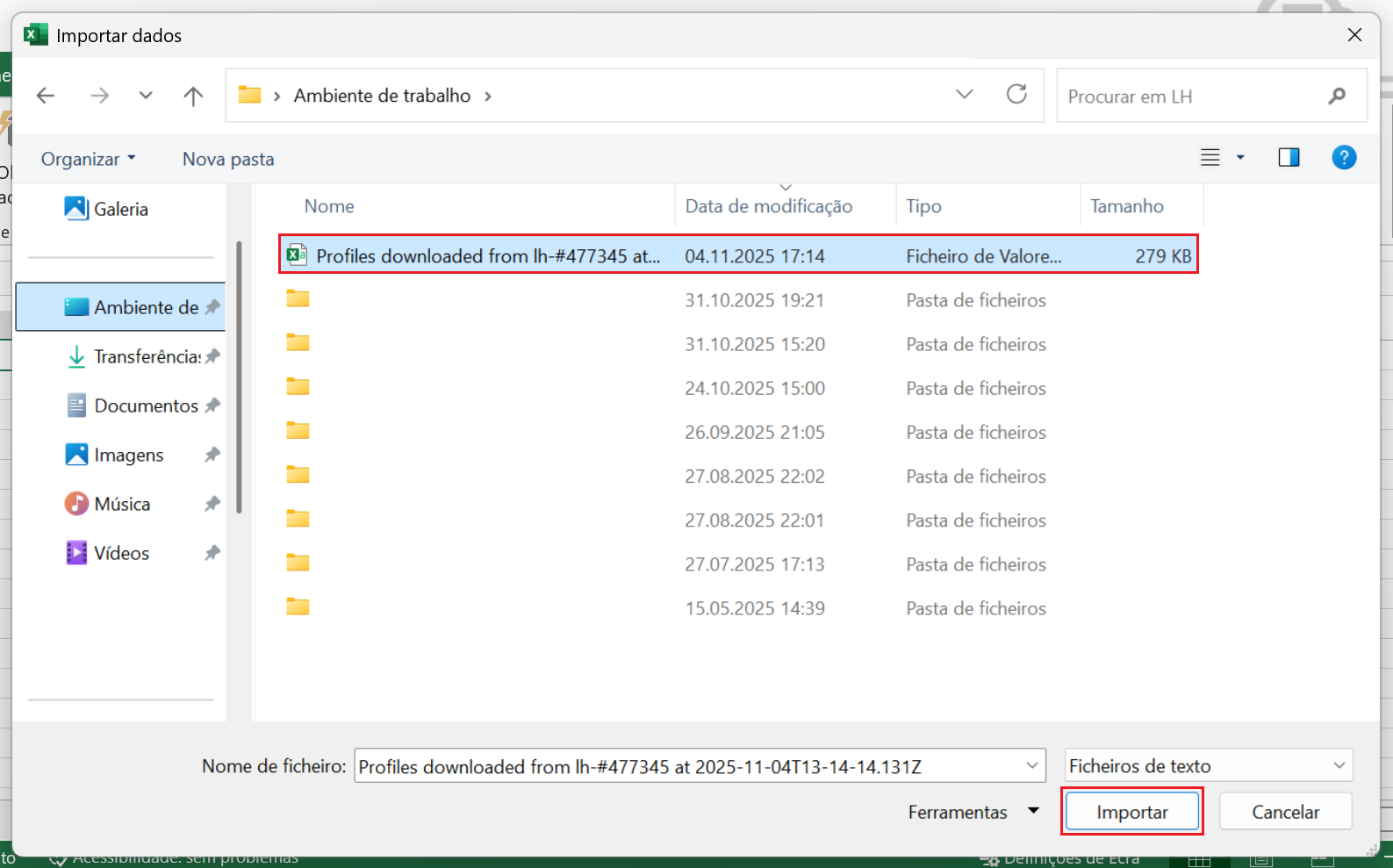
Task: Open the Help question mark icon
Action: tap(1343, 158)
